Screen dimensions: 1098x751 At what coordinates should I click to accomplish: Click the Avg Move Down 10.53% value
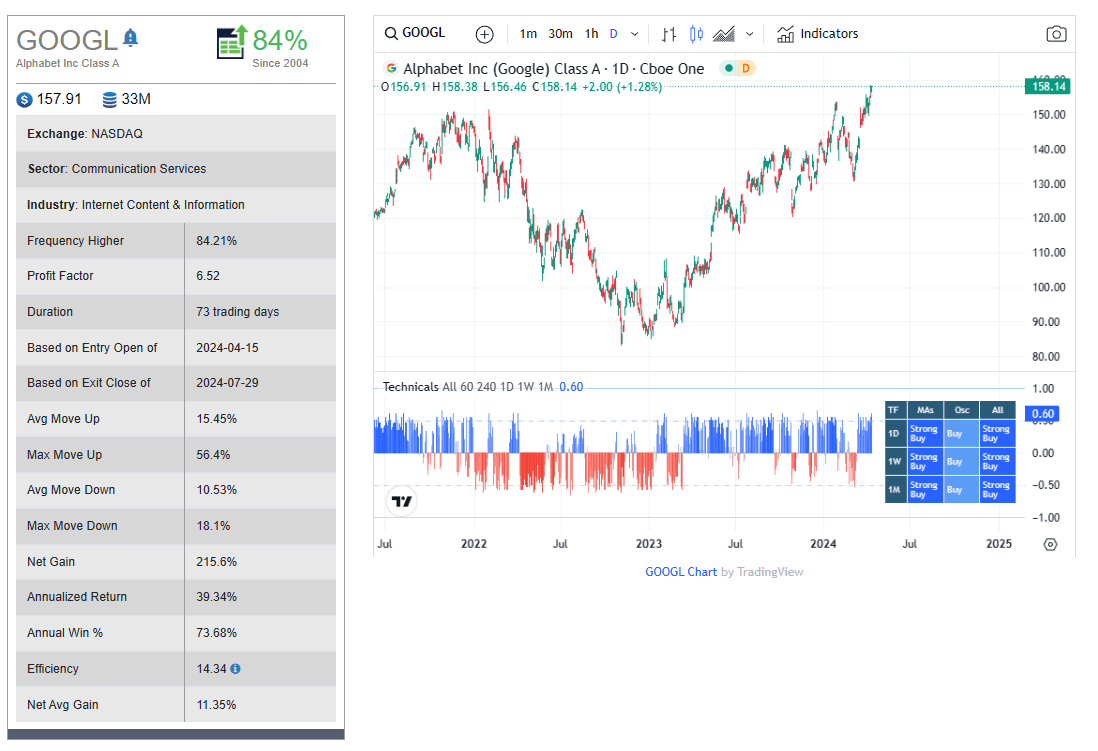[x=216, y=490]
